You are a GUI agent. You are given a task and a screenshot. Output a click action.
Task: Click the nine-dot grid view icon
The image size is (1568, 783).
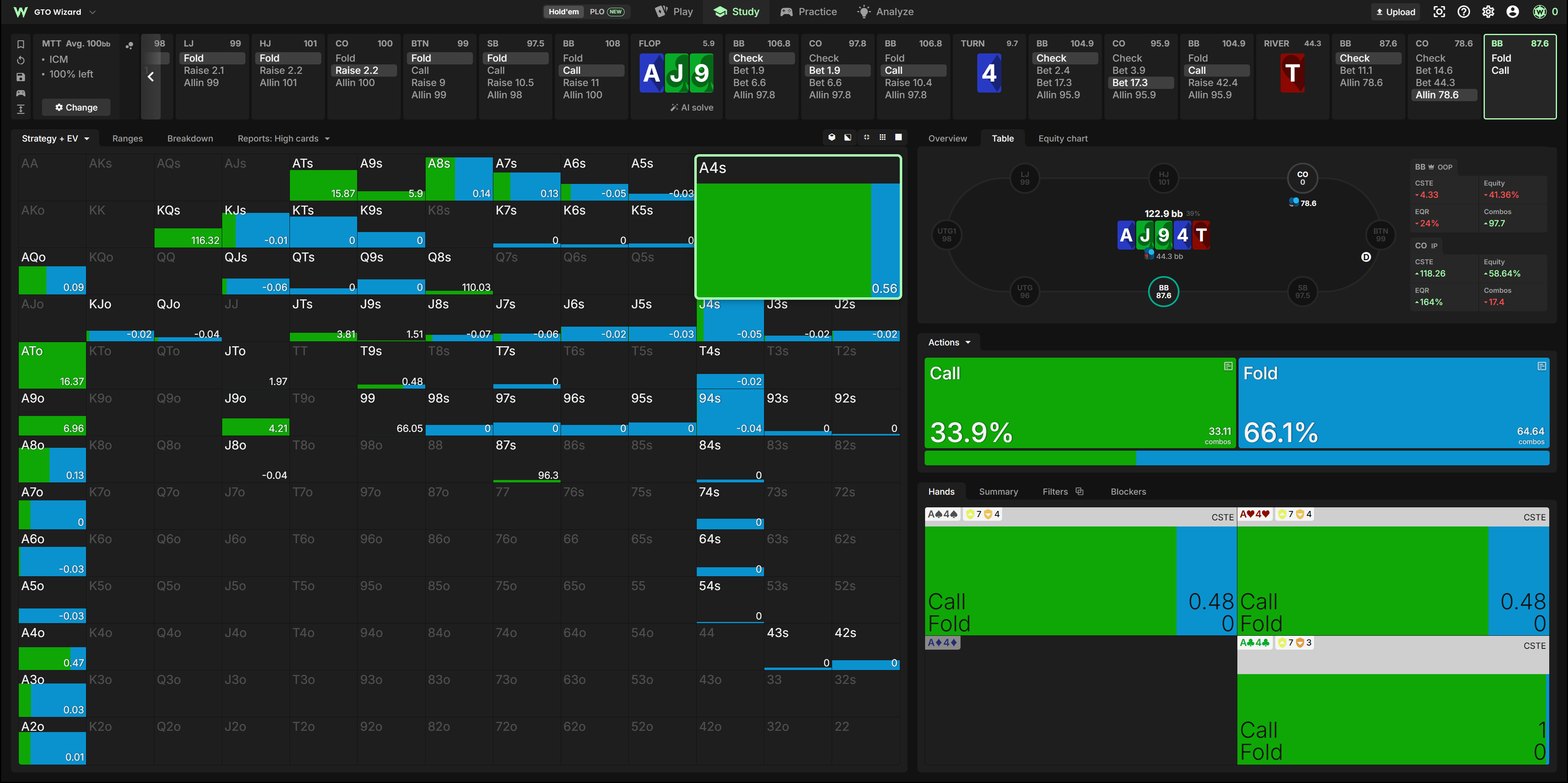tap(882, 137)
